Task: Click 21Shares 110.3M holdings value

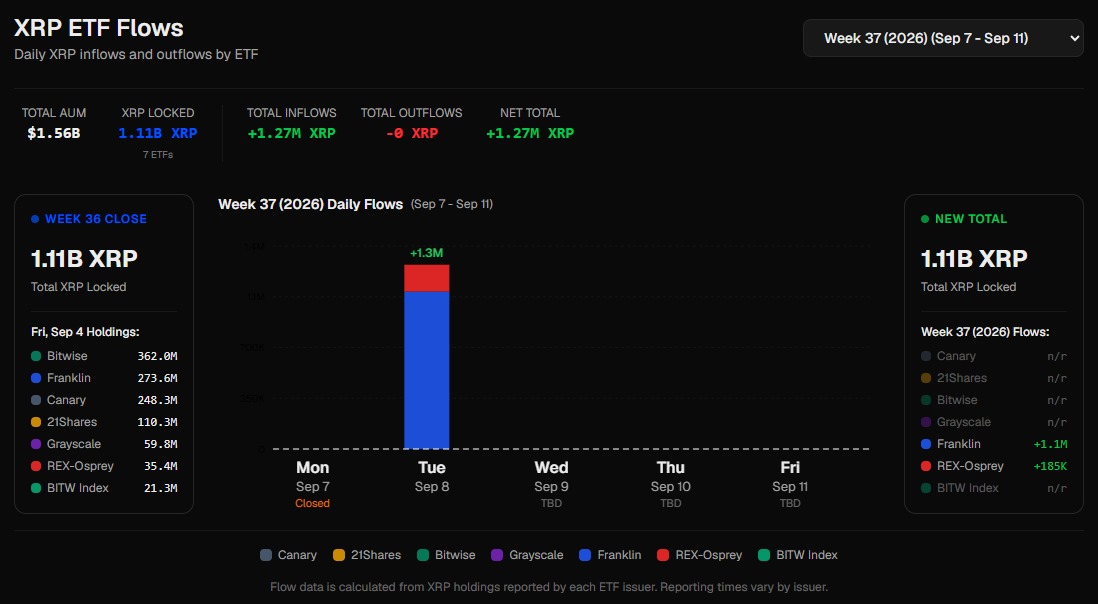Action: click(x=157, y=422)
